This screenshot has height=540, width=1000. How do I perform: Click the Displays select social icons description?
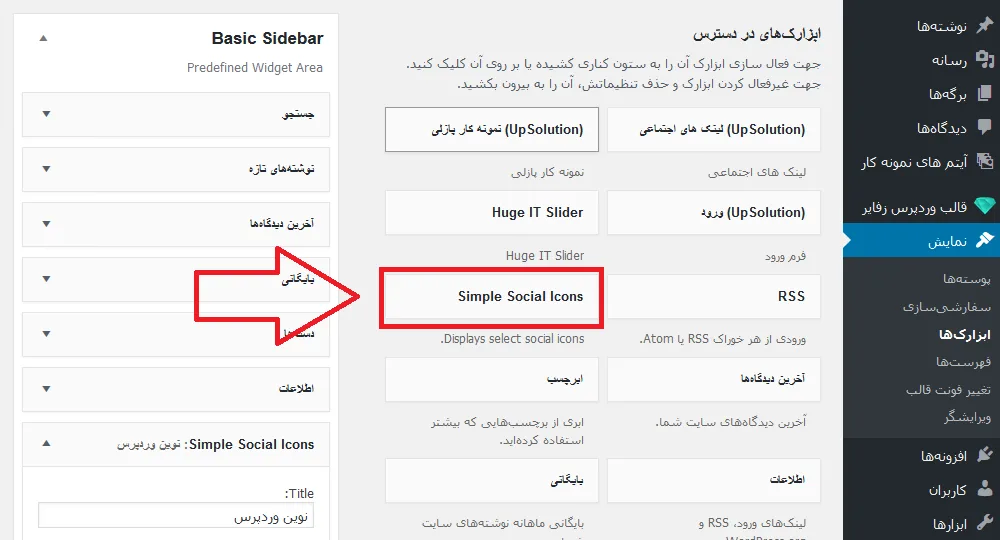(x=512, y=339)
